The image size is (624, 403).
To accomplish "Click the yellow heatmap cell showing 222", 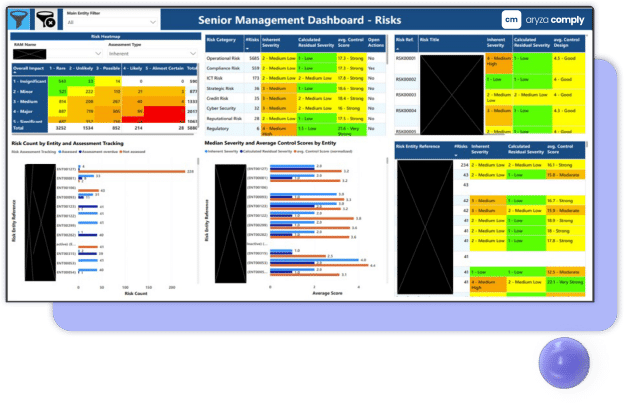I will (81, 92).
